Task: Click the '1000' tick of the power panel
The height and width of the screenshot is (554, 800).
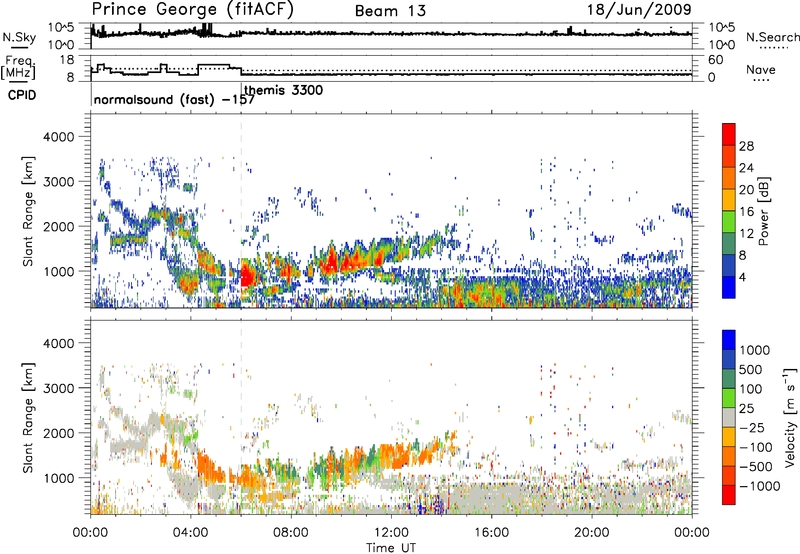Action: click(x=58, y=271)
